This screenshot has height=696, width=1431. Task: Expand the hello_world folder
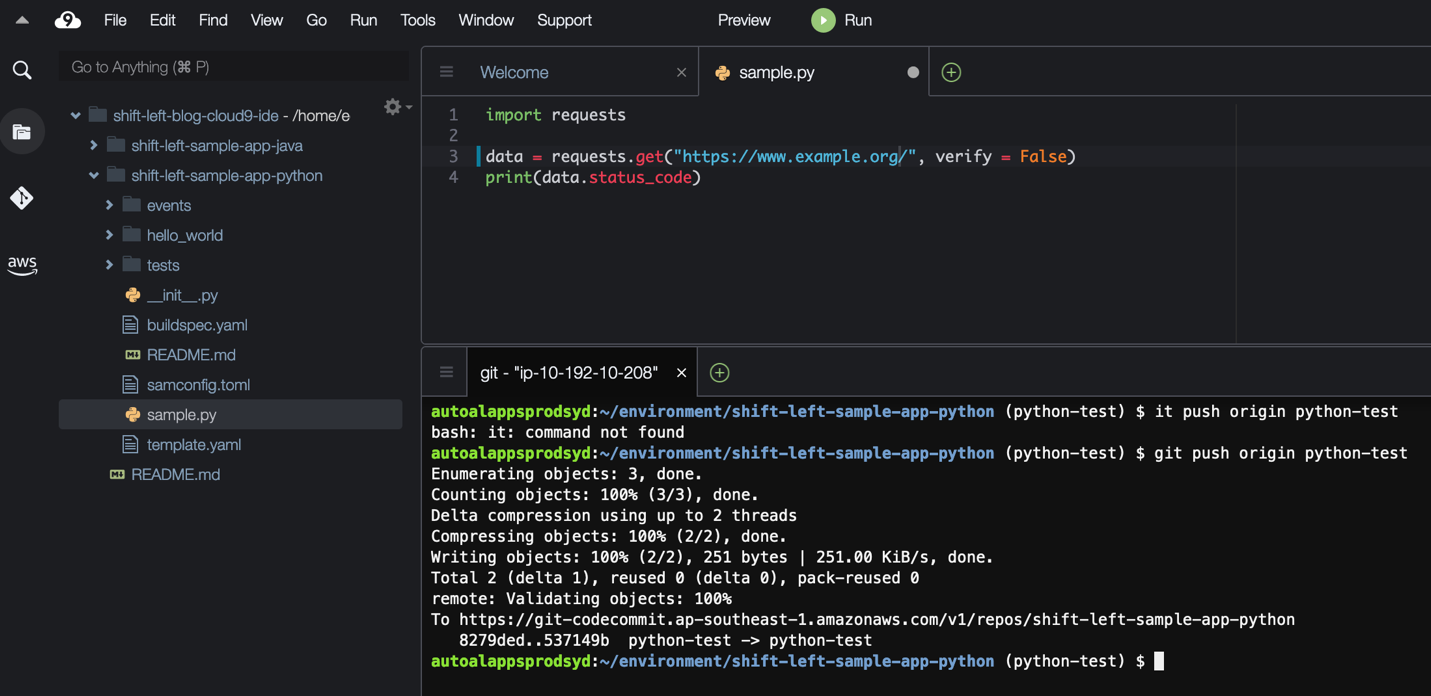[110, 236]
